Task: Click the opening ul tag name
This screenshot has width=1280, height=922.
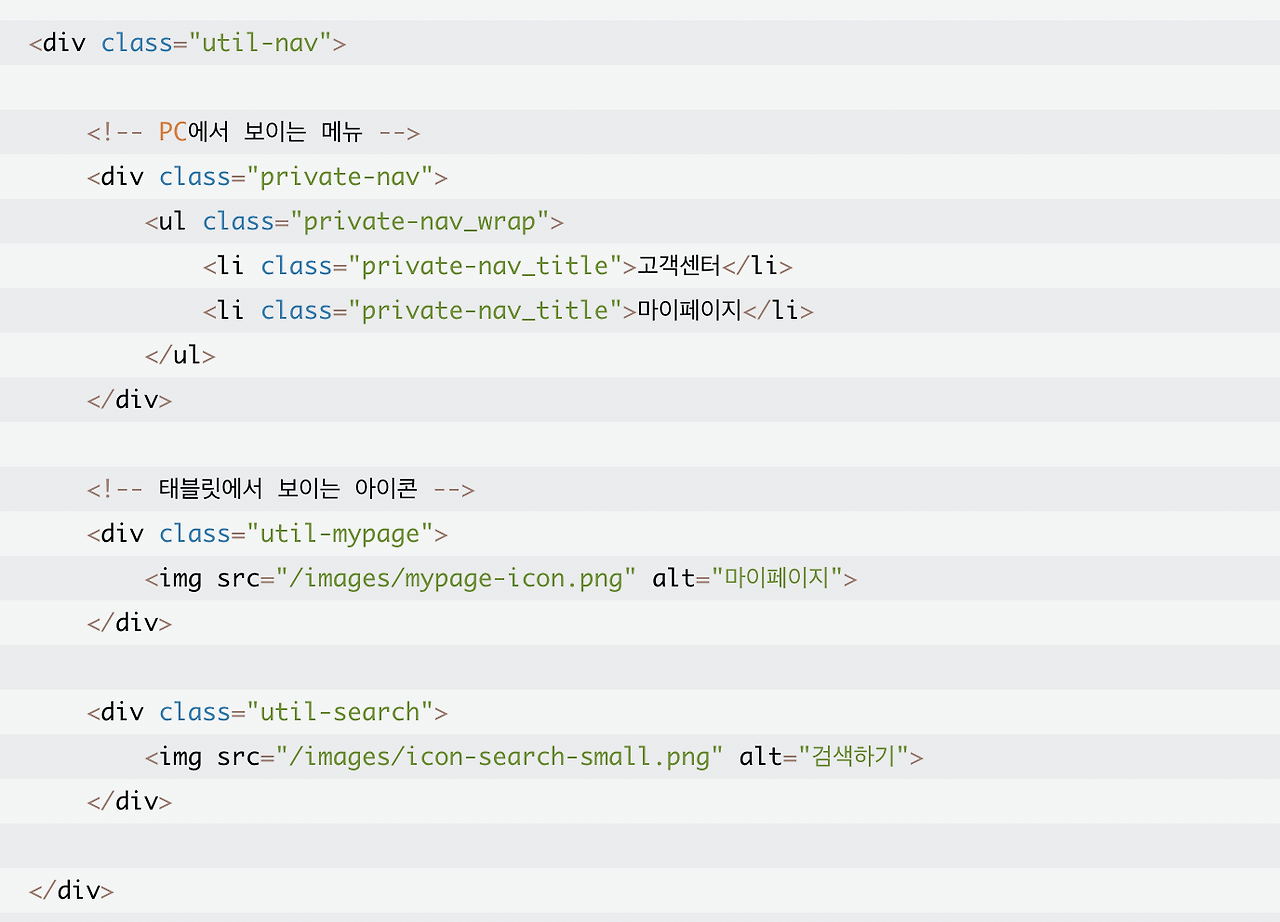Action: pos(173,222)
